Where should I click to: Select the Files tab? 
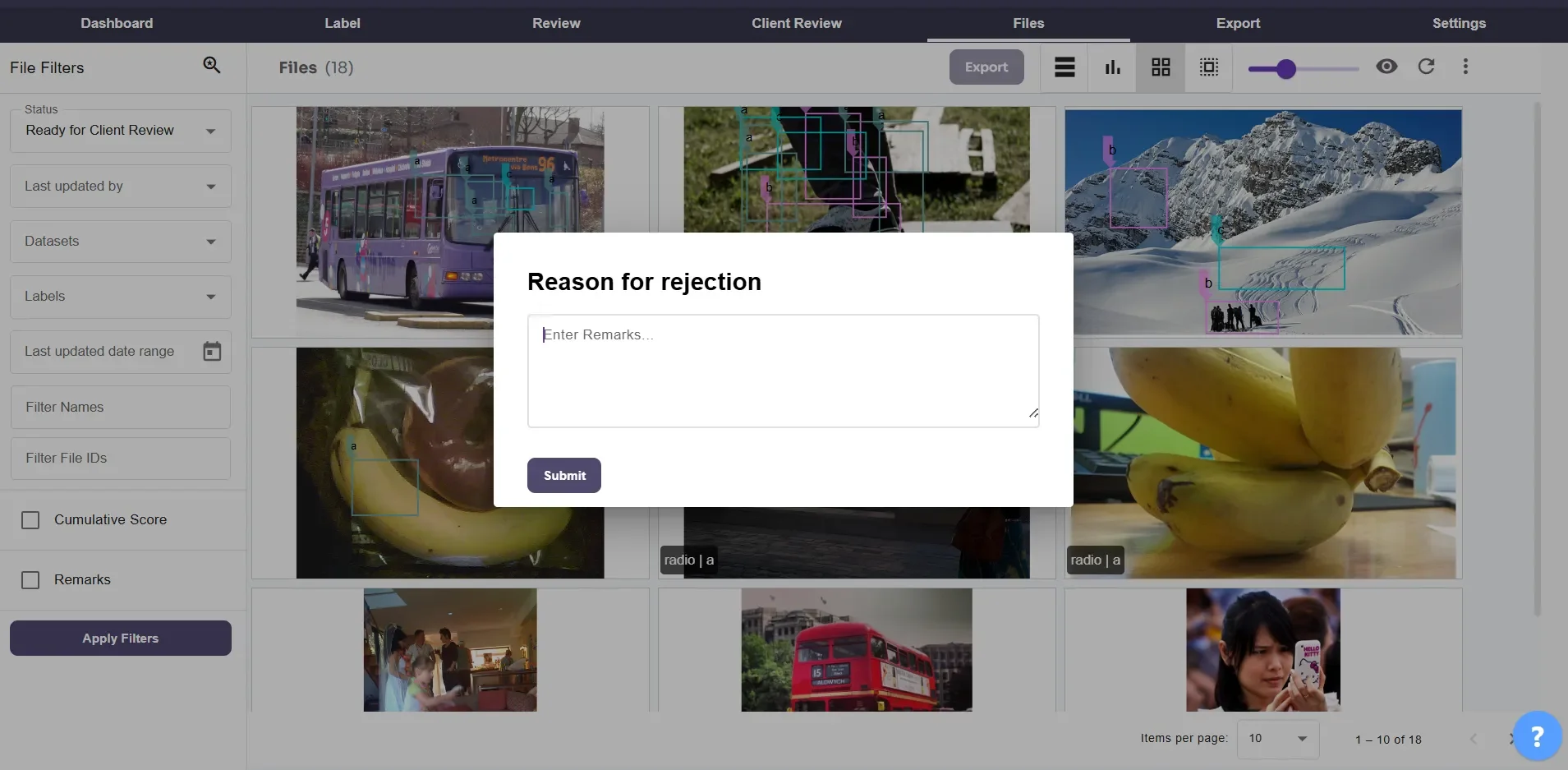[x=1028, y=23]
